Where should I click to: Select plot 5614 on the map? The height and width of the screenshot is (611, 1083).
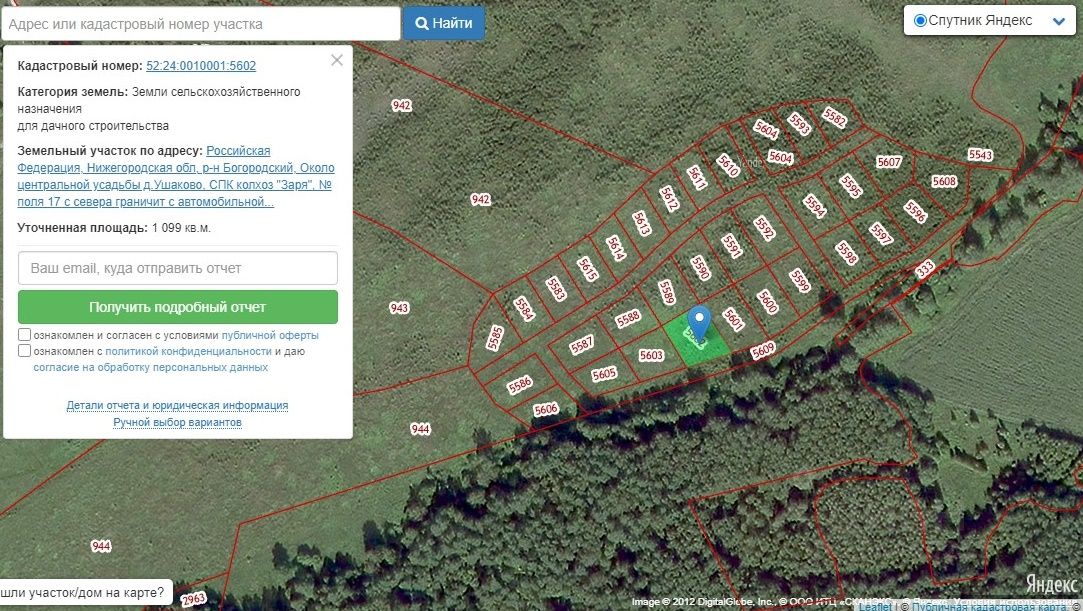coord(615,248)
